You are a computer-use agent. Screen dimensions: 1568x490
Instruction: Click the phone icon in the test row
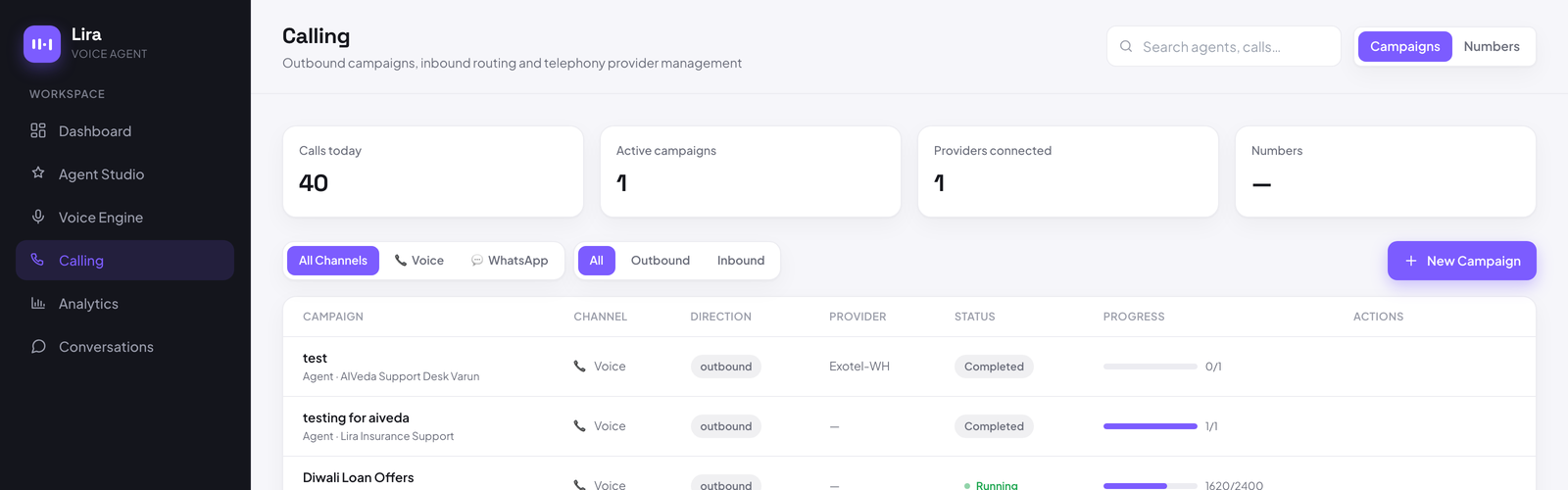[x=580, y=367]
